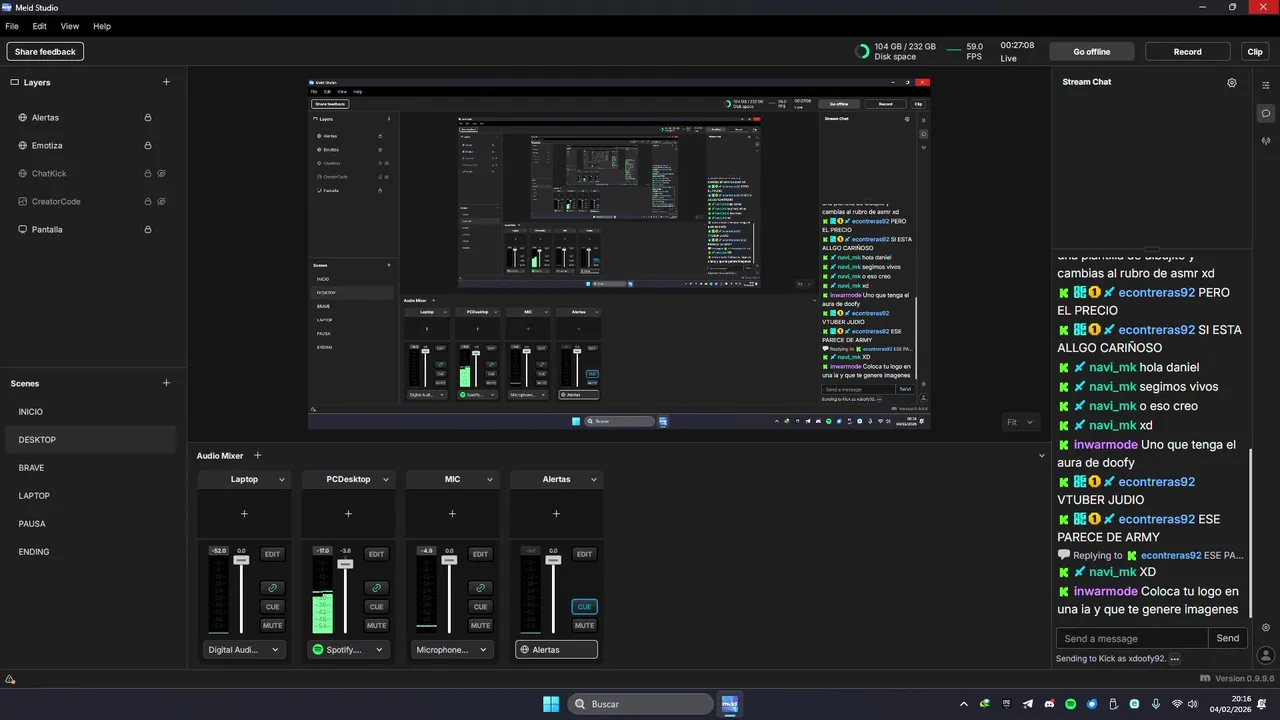Viewport: 1280px width, 720px height.
Task: Open the three-dots menu beside Sending to Kick
Action: click(x=1175, y=659)
